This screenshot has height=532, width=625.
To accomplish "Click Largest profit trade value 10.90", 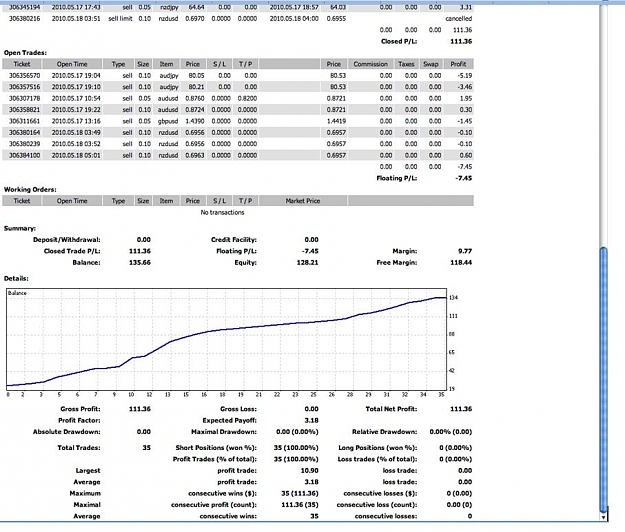I will (309, 471).
